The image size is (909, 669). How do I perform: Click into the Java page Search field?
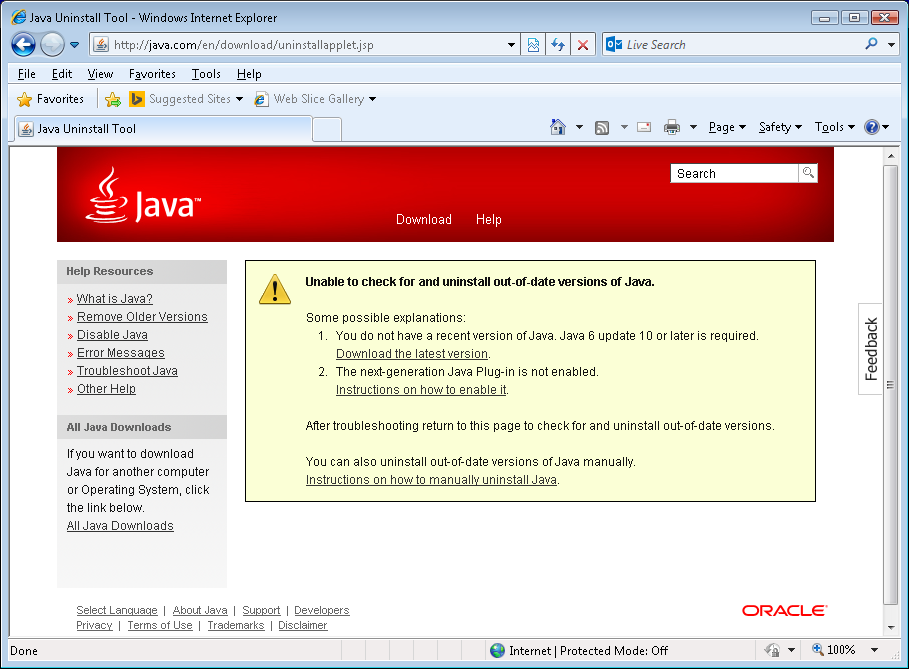tap(734, 173)
